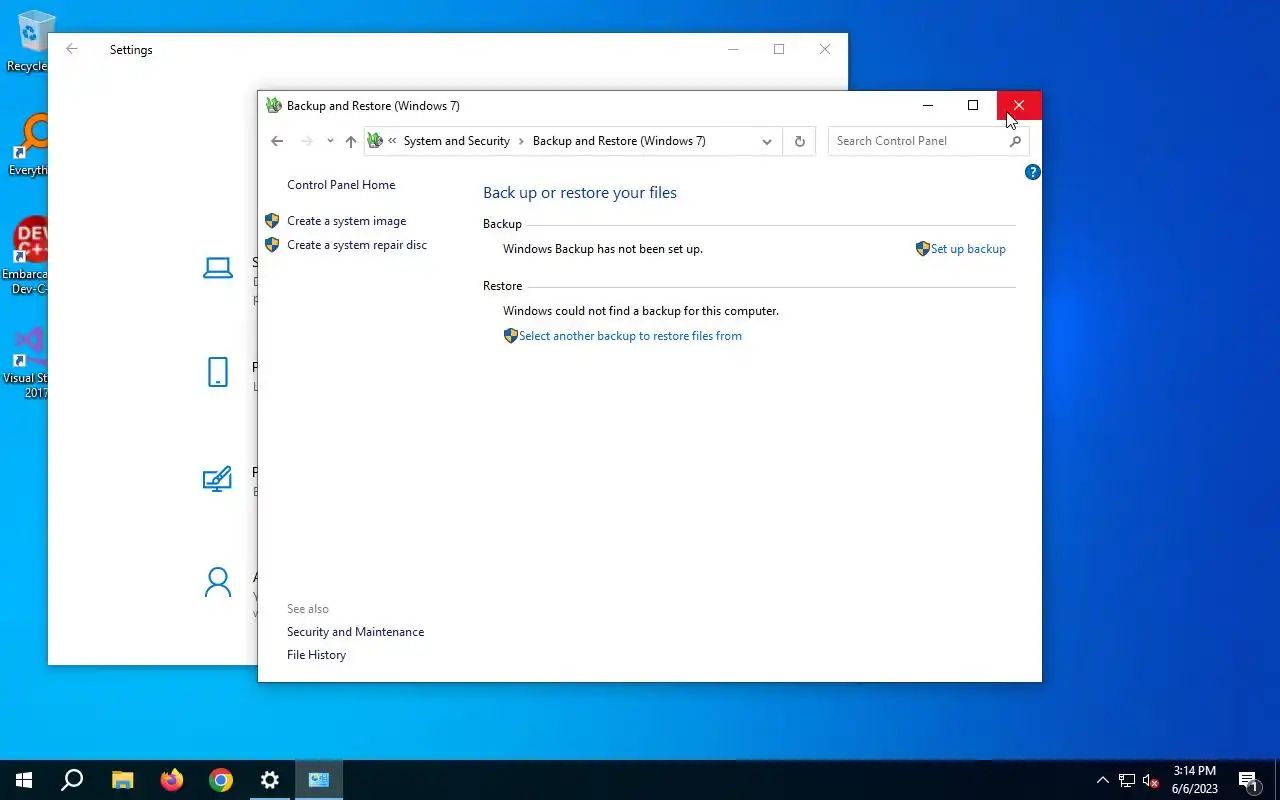Expand the arrow after System and Security breadcrumb
Viewport: 1280px width, 800px height.
pos(521,141)
